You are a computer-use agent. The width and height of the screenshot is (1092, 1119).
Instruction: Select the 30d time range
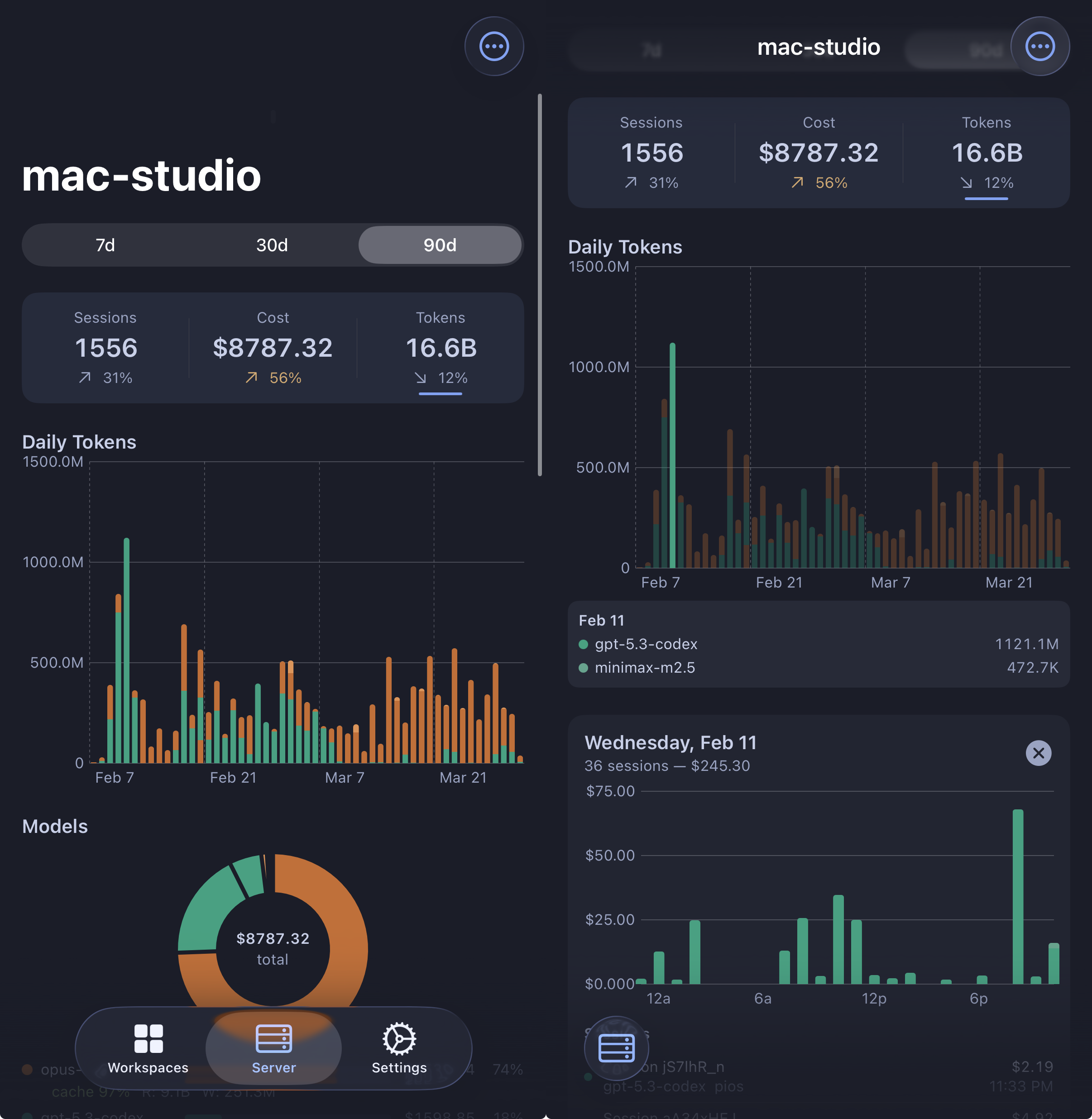click(x=273, y=245)
